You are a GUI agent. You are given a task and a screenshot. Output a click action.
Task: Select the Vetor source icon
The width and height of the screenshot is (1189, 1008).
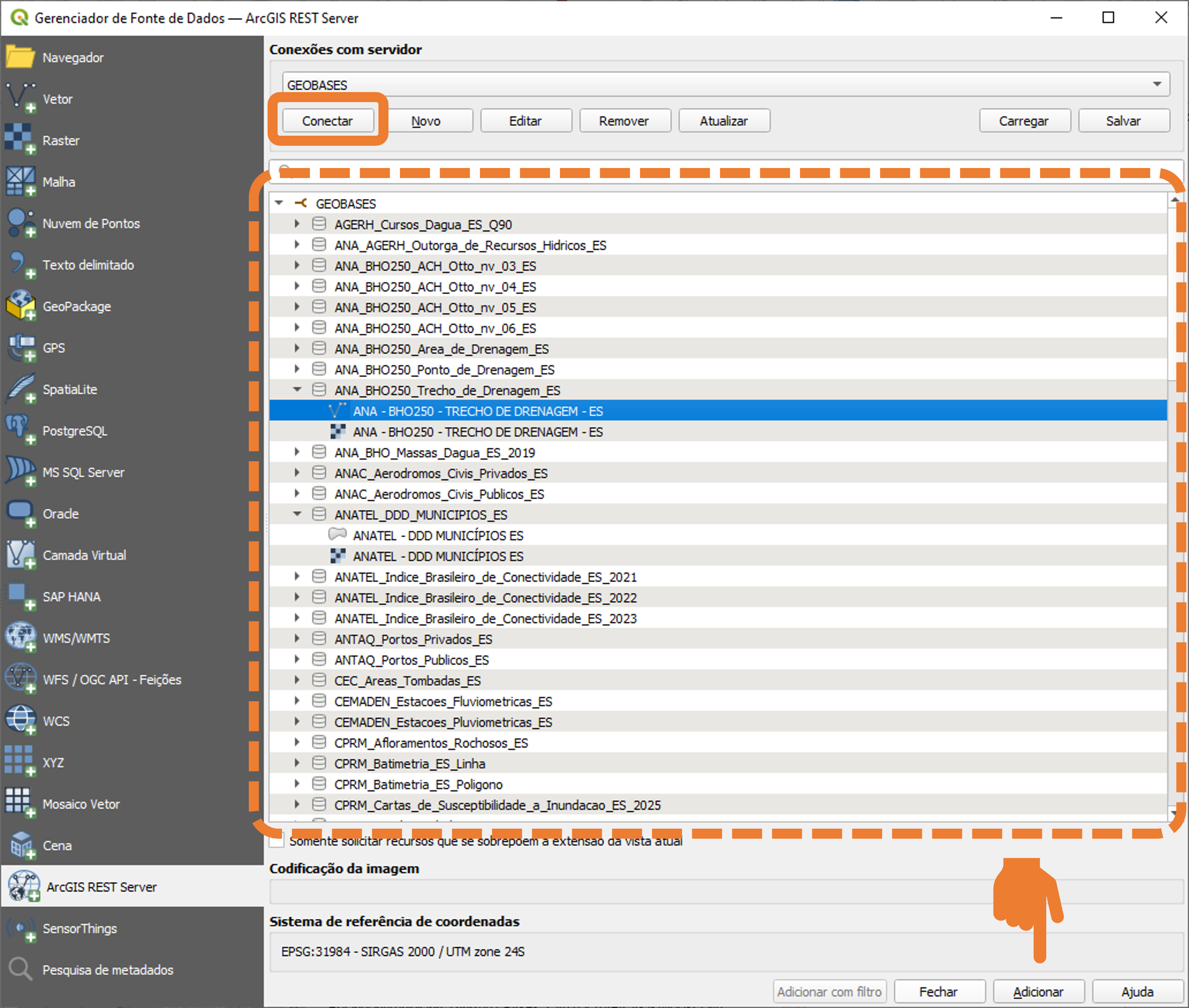tap(21, 98)
